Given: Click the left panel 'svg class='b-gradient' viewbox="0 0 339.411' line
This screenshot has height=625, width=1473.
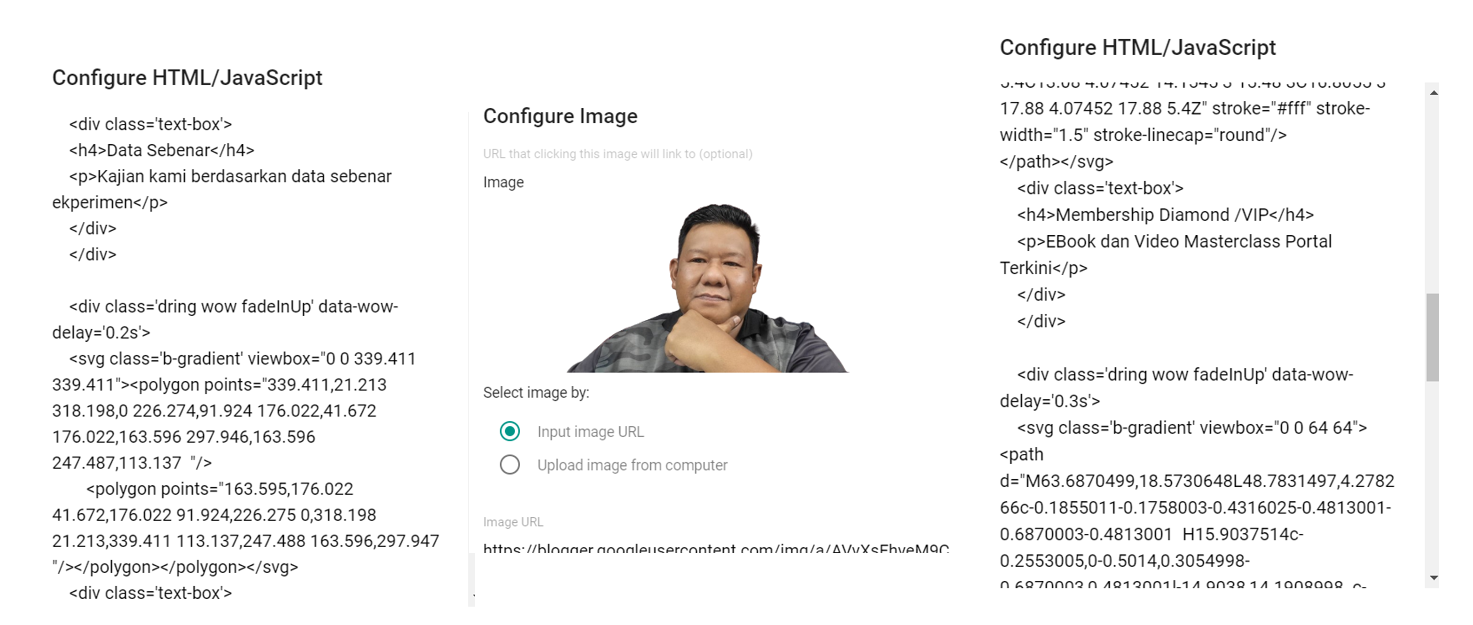Looking at the screenshot, I should (242, 359).
